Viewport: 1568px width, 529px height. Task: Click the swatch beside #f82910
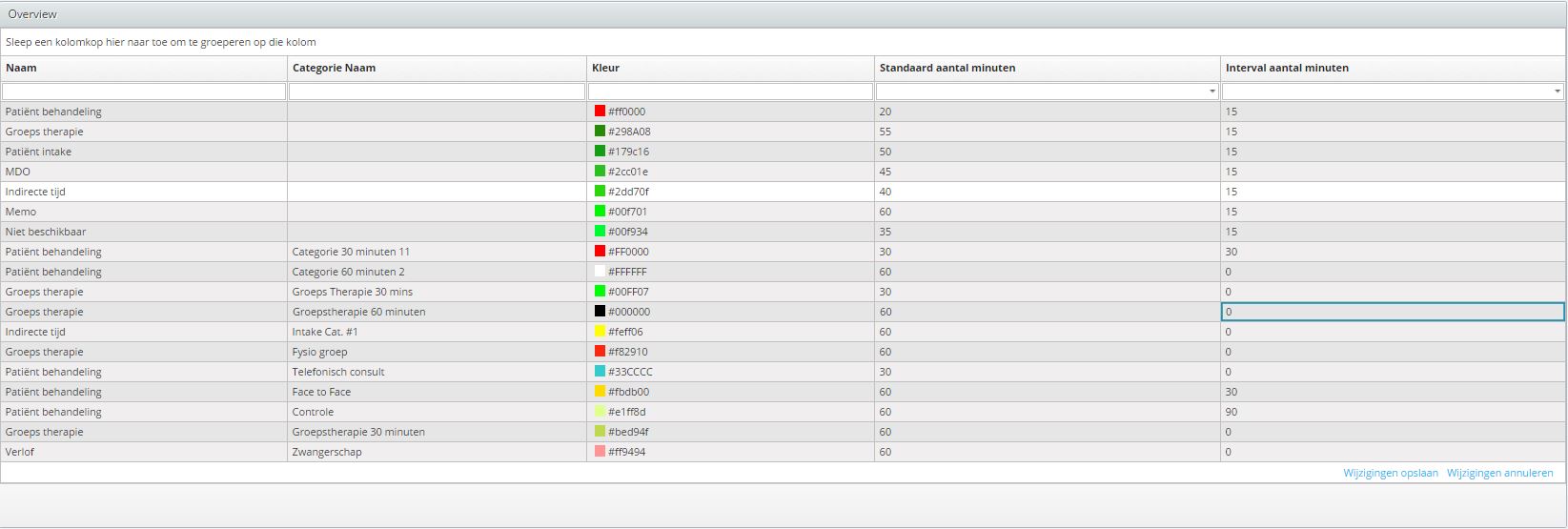(600, 352)
